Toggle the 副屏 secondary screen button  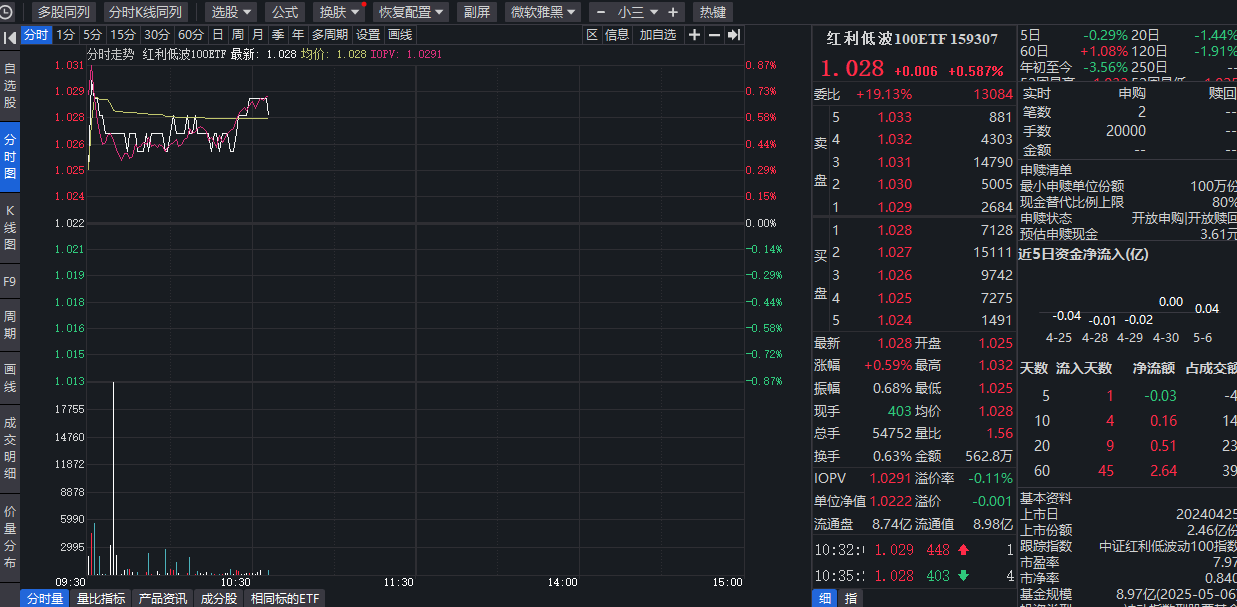coord(477,12)
